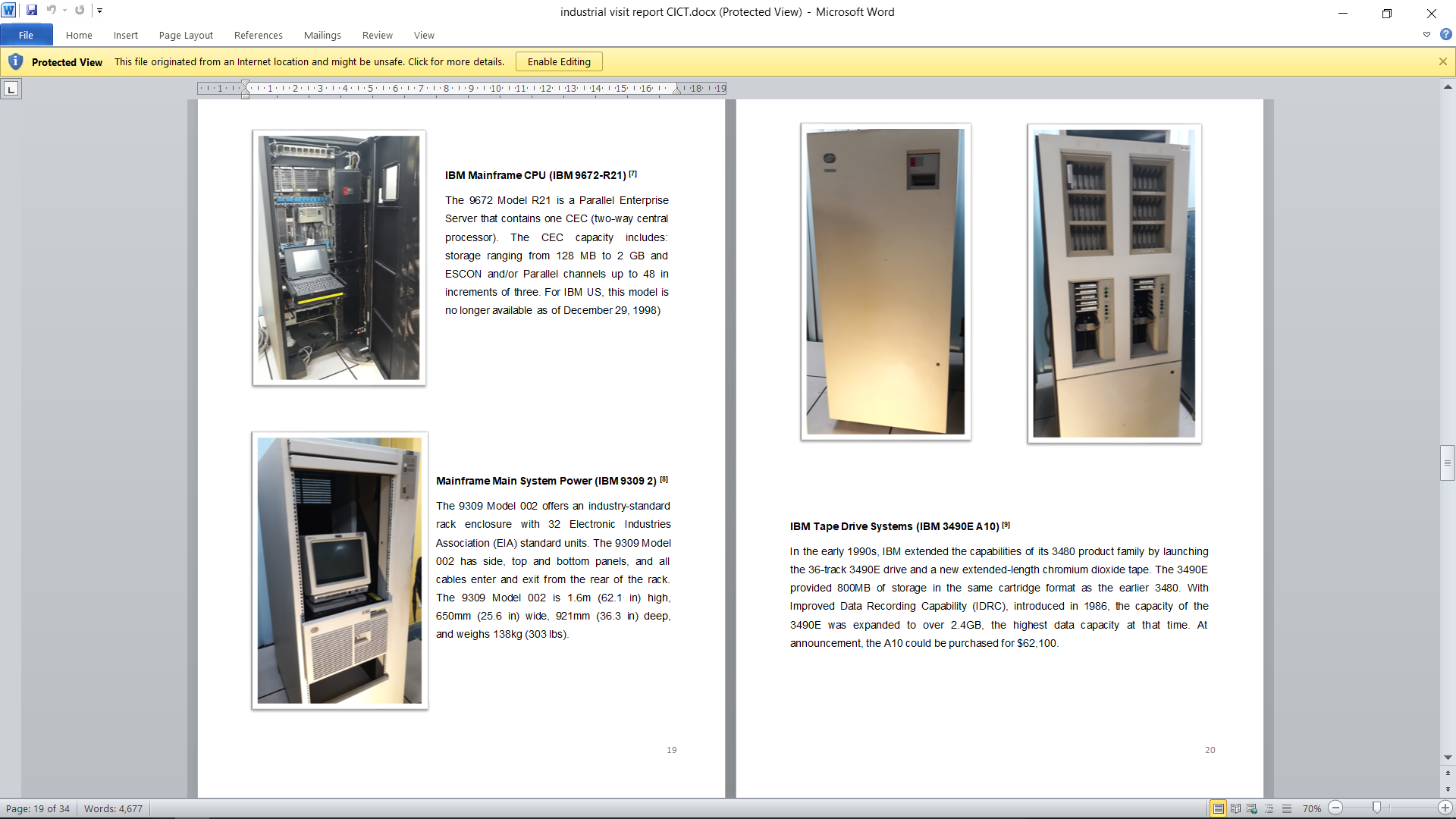The height and width of the screenshot is (819, 1456).
Task: Open the 70% zoom level dialog
Action: (x=1311, y=808)
